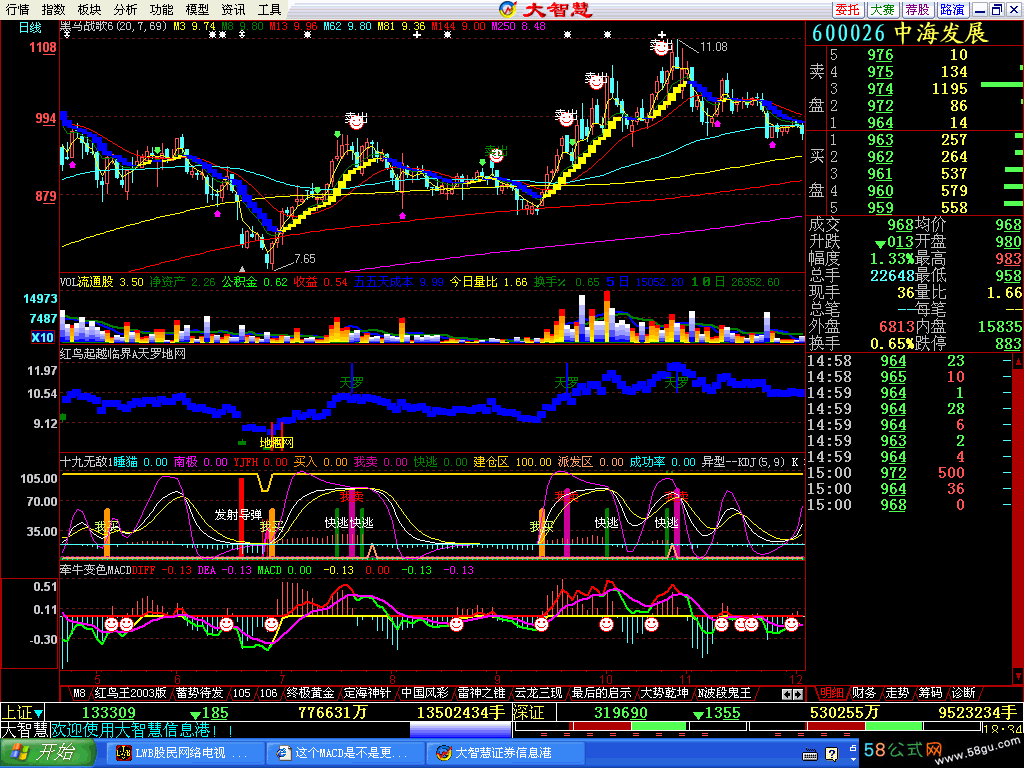Click the 委托 trading button

point(848,10)
